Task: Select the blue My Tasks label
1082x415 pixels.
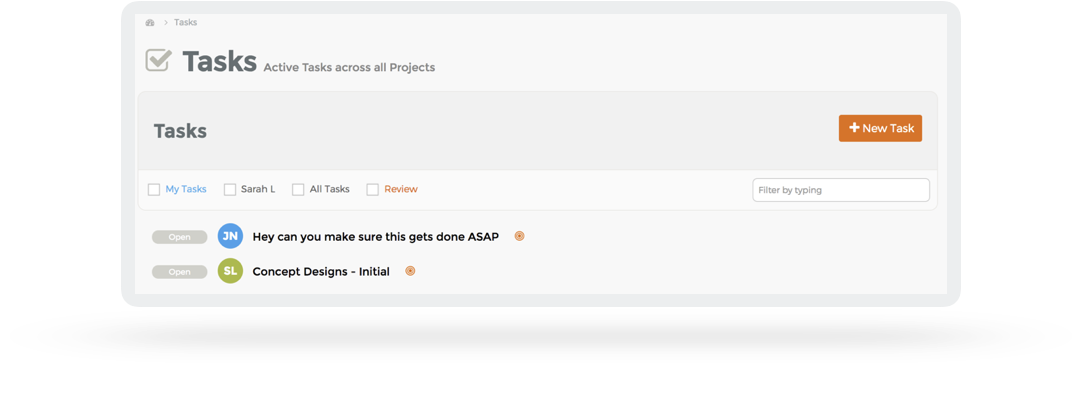Action: 186,189
